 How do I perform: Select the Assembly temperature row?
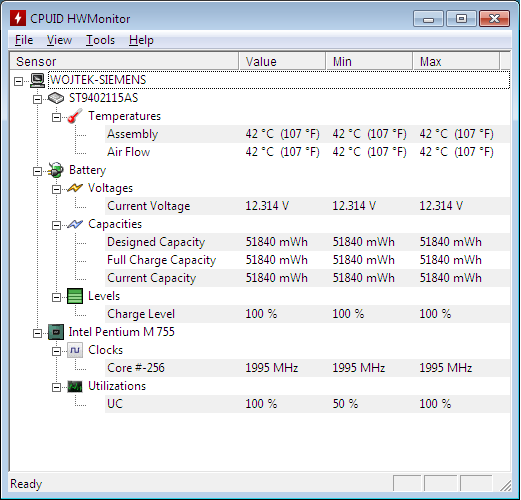[307, 134]
